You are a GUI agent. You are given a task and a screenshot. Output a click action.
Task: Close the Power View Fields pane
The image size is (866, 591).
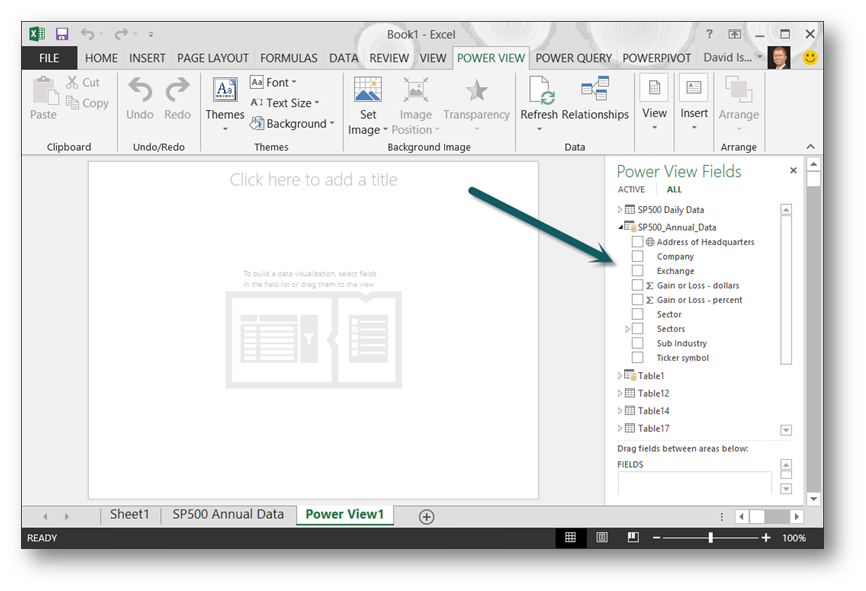pyautogui.click(x=793, y=171)
